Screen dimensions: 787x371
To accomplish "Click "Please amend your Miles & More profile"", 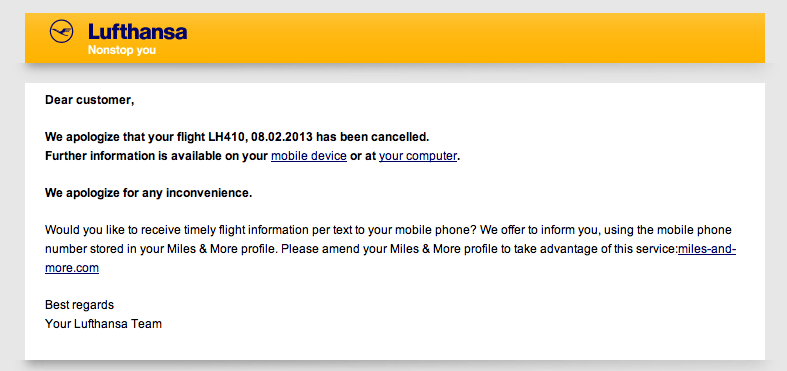I will [x=388, y=250].
